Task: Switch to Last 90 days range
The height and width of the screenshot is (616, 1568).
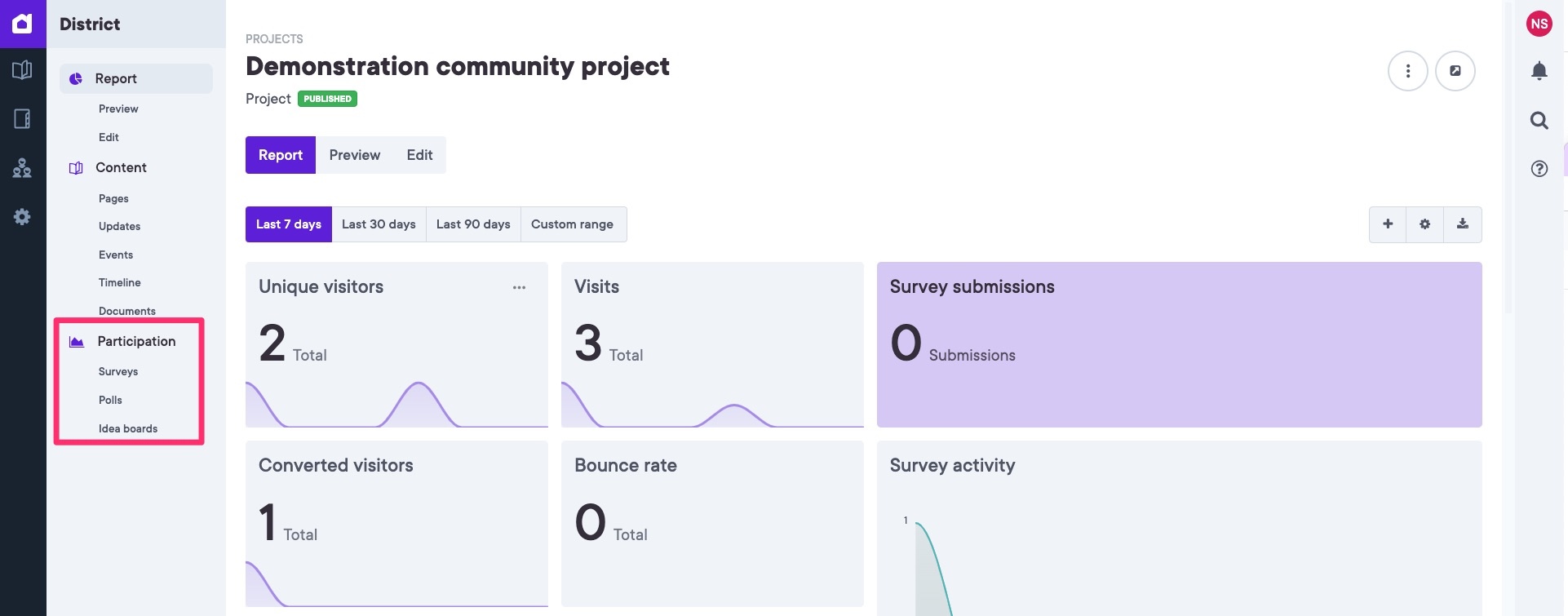Action: (x=473, y=224)
